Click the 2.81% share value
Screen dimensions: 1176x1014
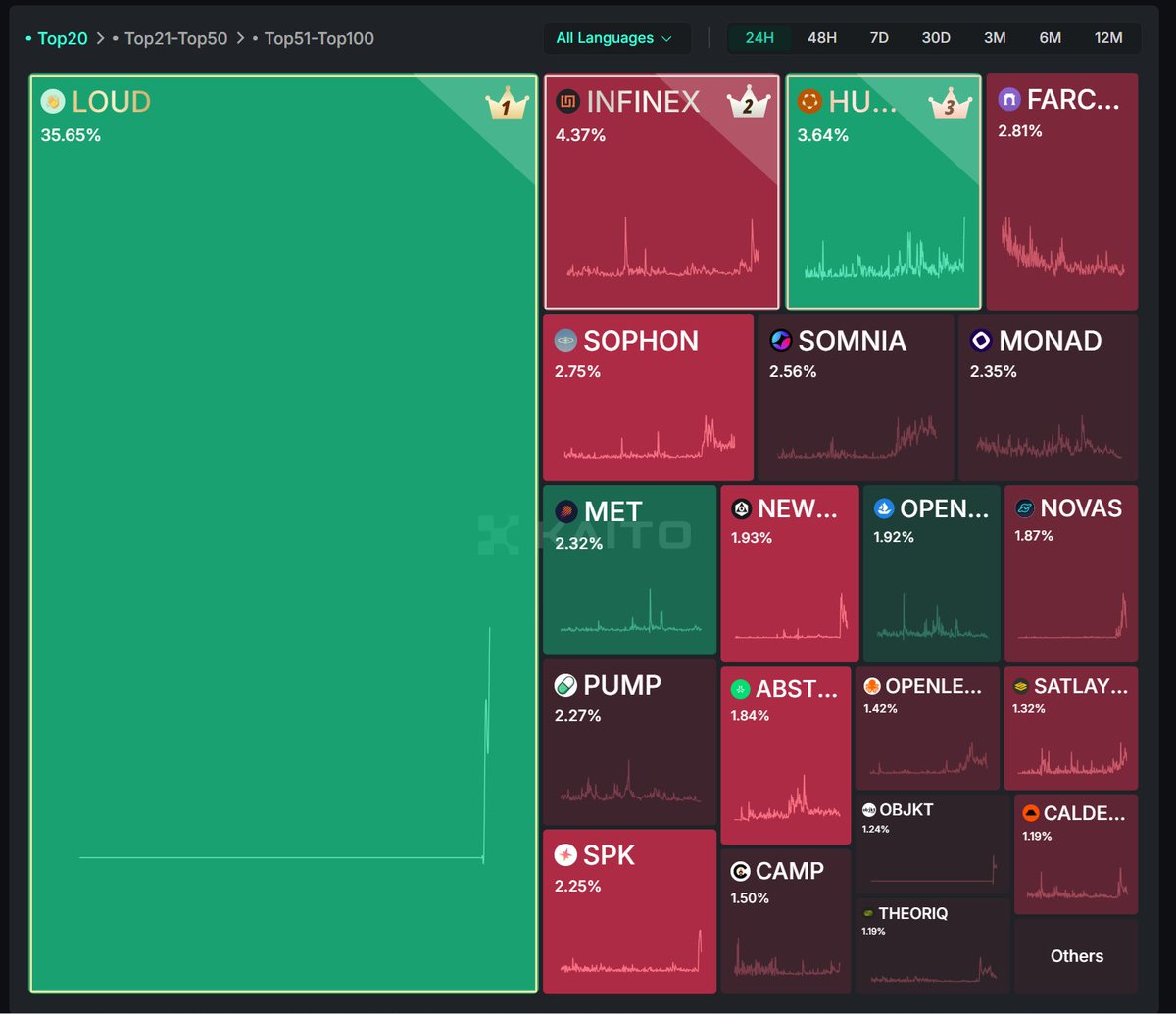[x=1020, y=131]
